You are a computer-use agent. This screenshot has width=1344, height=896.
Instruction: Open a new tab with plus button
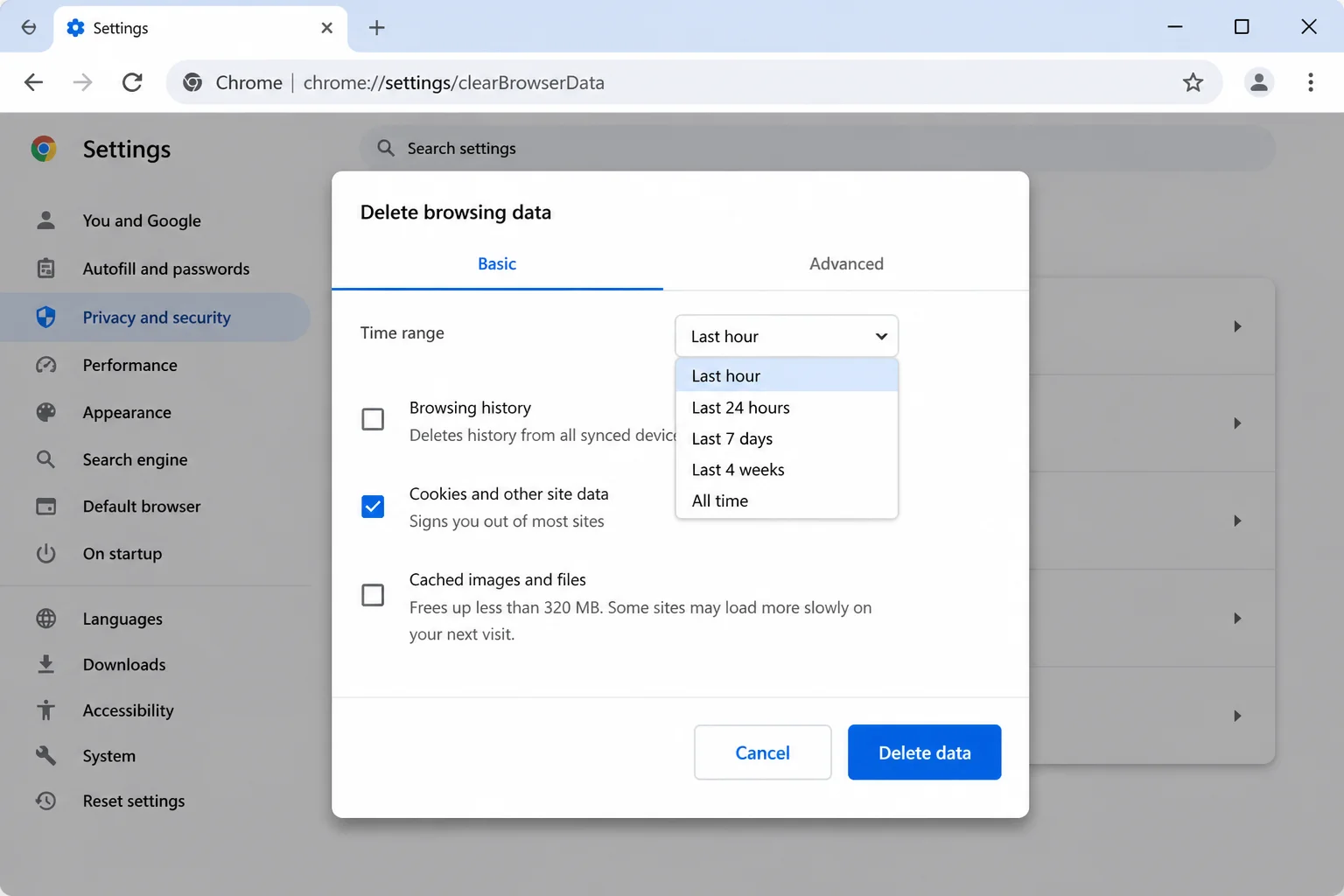pyautogui.click(x=376, y=28)
